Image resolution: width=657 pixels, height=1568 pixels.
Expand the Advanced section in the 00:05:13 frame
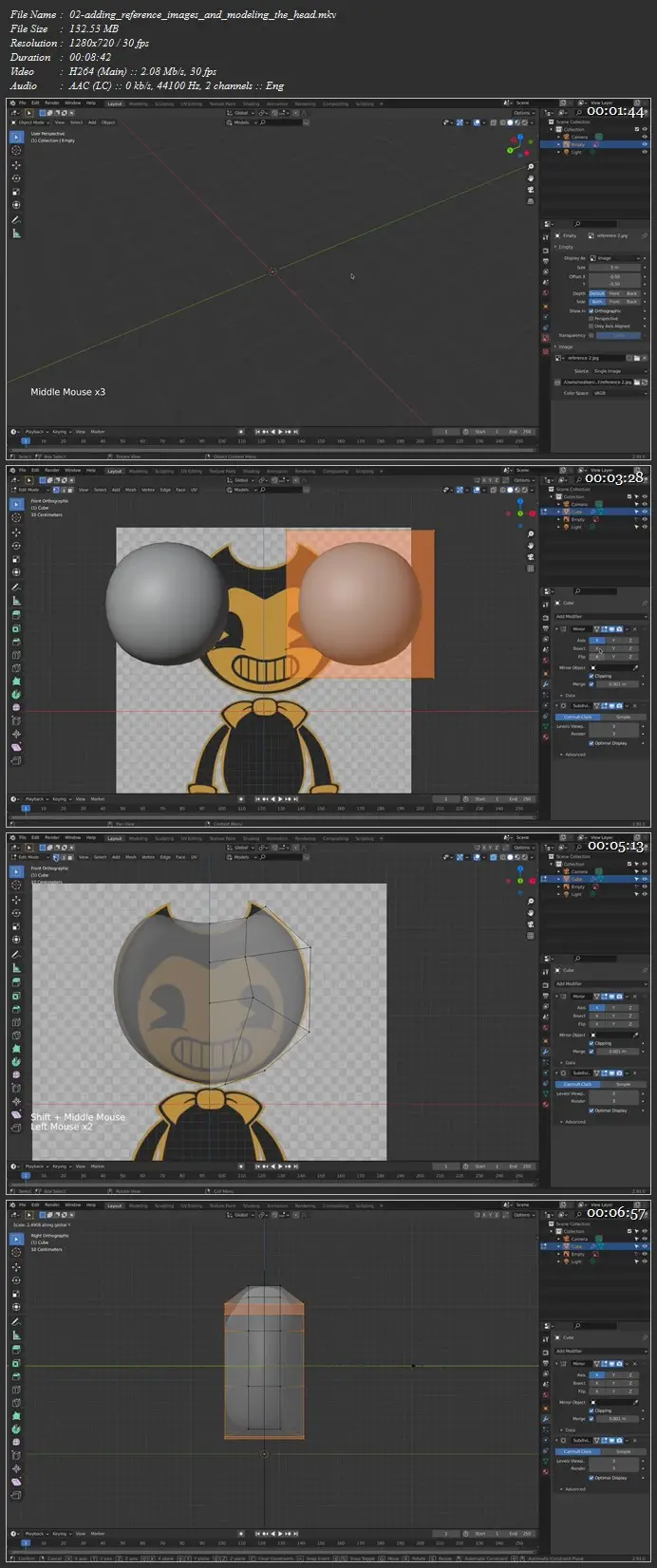562,1122
